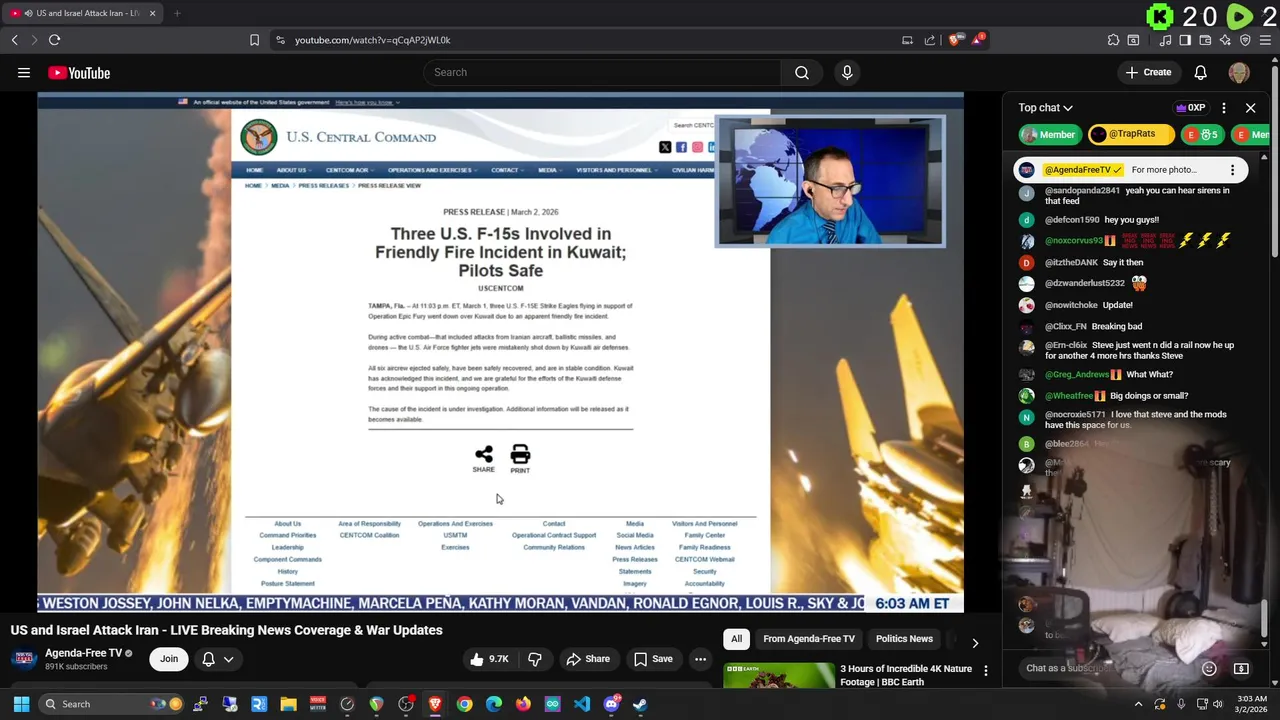Toggle the notification bell for Agenda-Free TV

pyautogui.click(x=208, y=659)
